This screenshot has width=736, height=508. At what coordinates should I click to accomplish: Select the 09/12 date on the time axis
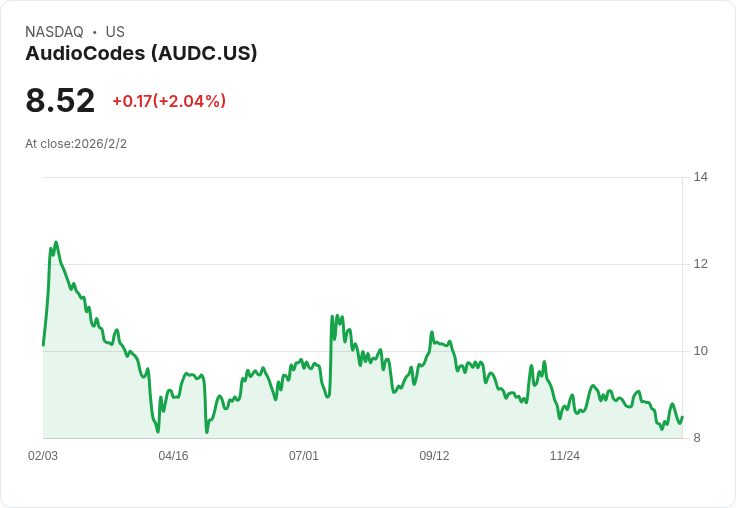(x=434, y=456)
